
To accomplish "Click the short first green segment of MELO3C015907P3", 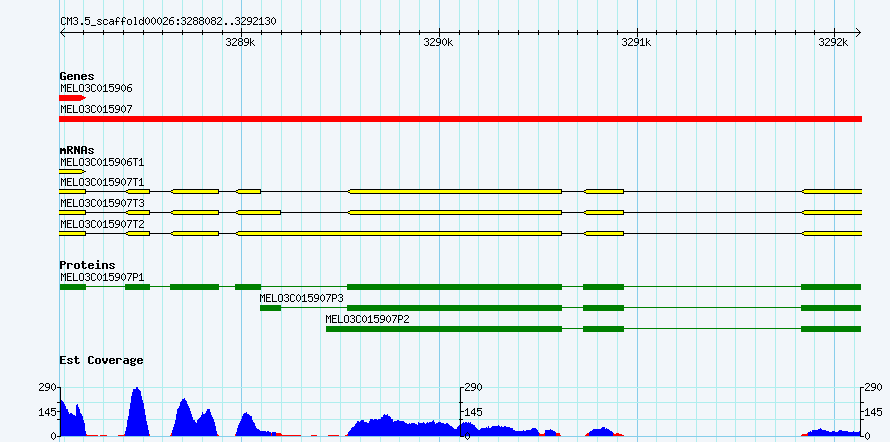I will (x=270, y=308).
